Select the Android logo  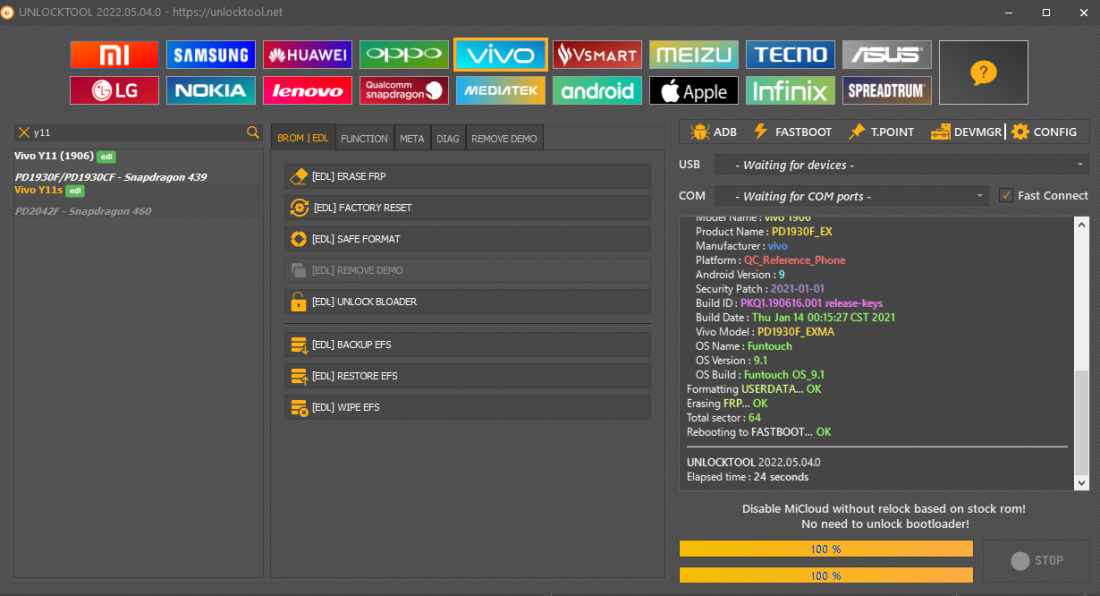[597, 90]
